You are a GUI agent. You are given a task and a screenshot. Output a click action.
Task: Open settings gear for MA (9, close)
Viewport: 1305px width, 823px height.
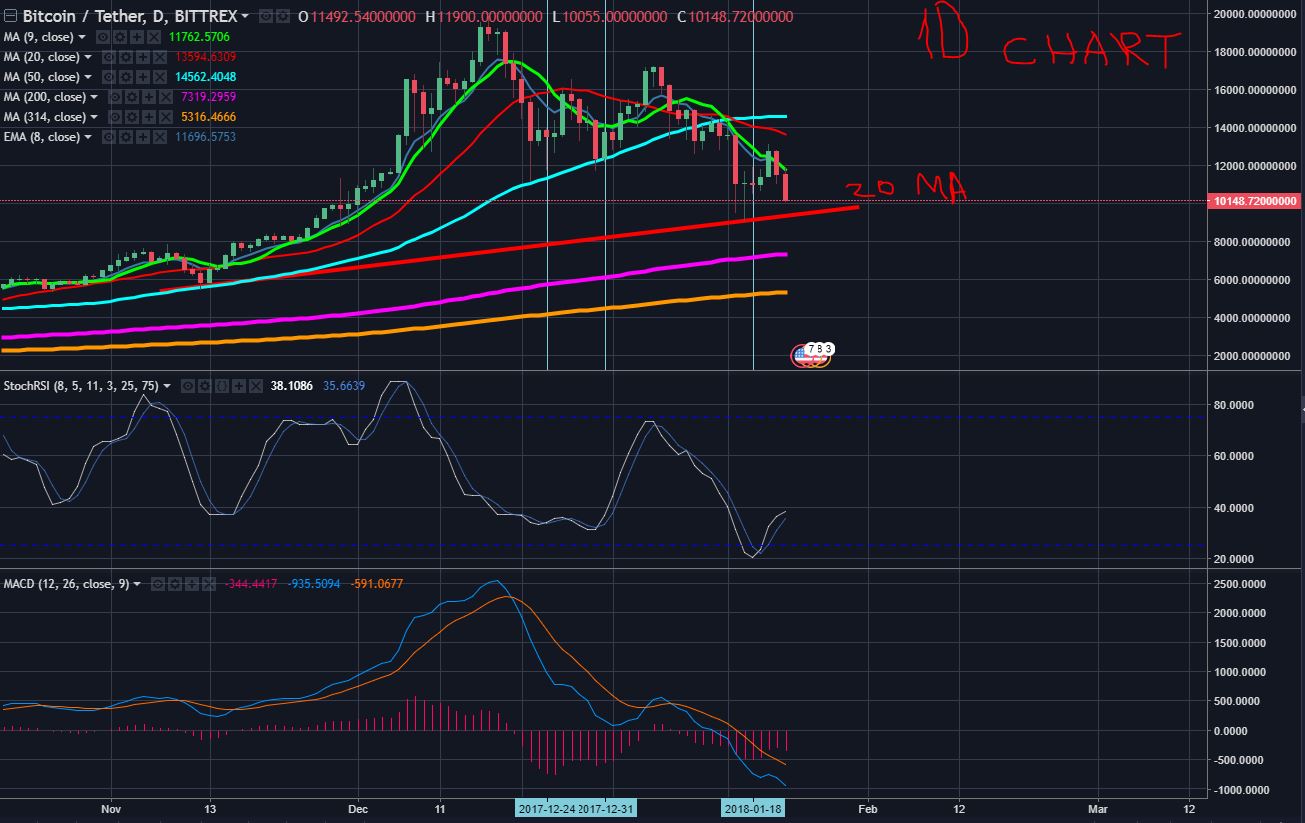coord(120,37)
